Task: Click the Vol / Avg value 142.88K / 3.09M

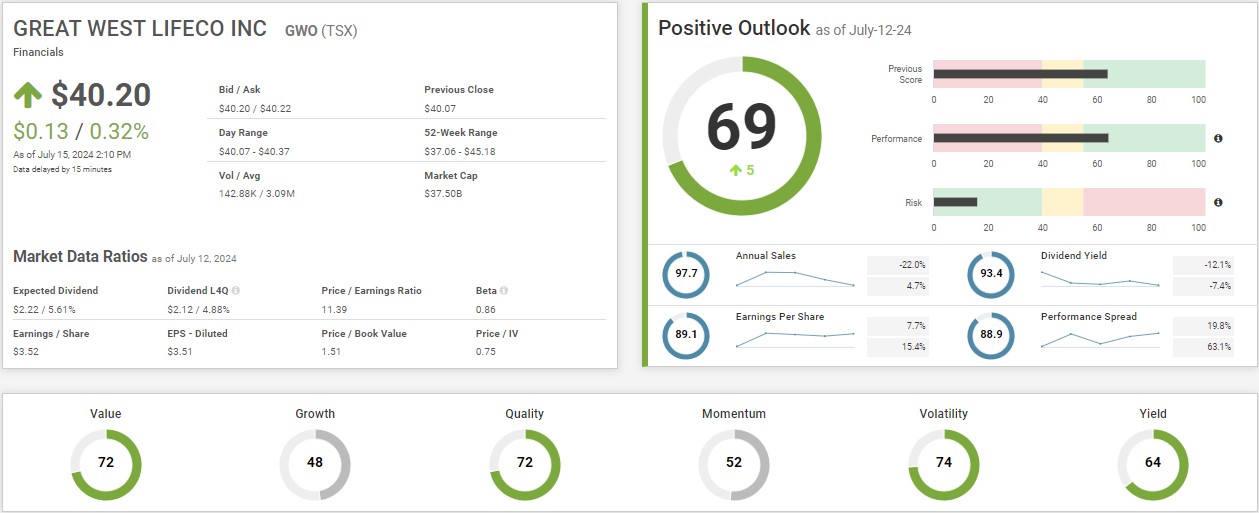Action: coord(257,194)
